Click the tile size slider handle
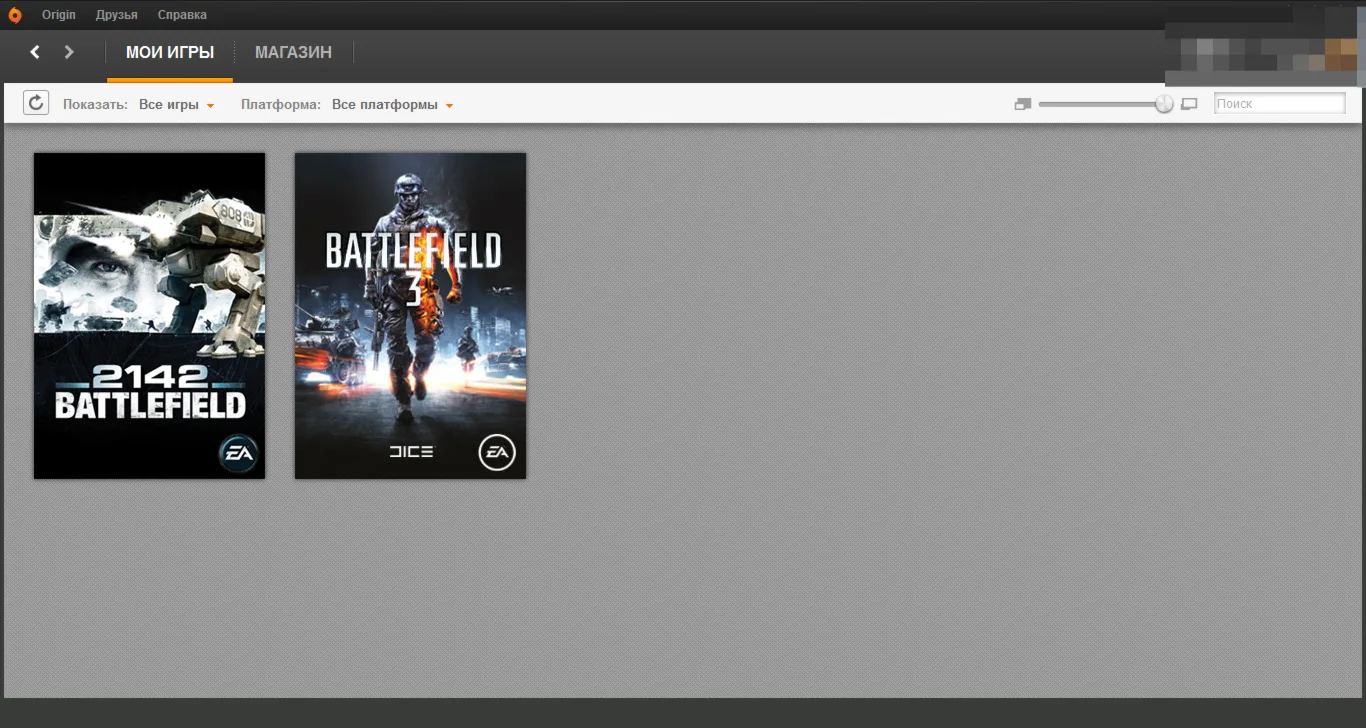The width and height of the screenshot is (1366, 728). click(x=1164, y=102)
